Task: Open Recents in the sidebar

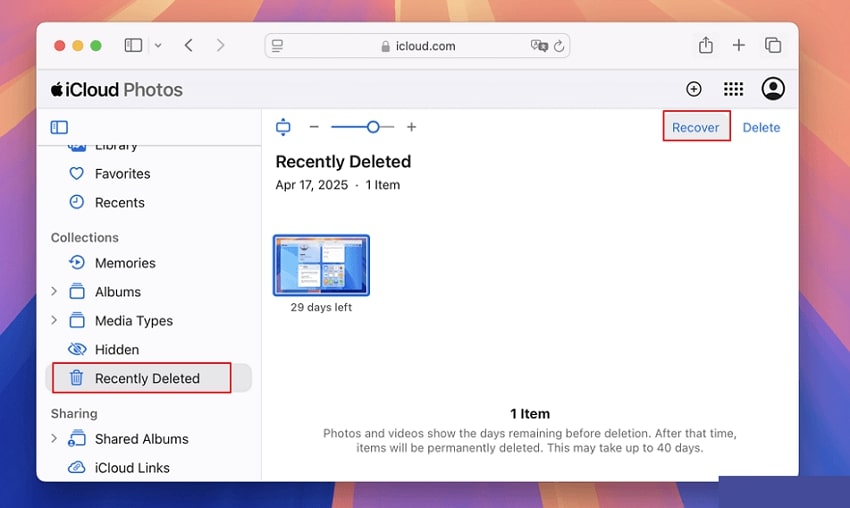Action: pyautogui.click(x=120, y=203)
